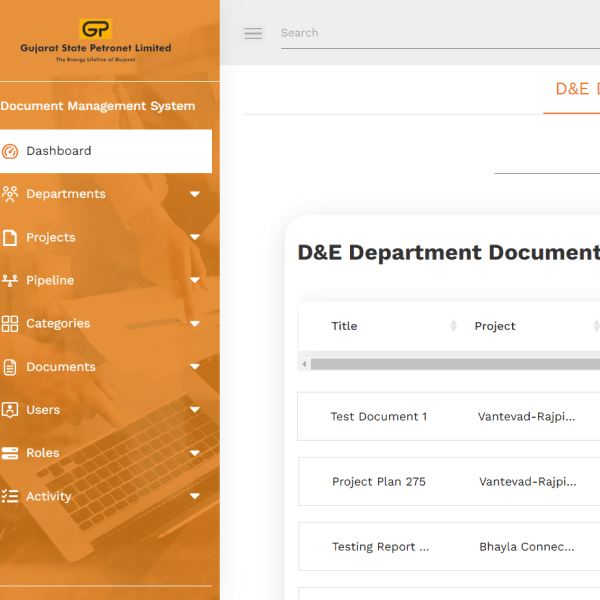
Task: Expand the Projects submenu arrow
Action: pos(195,238)
